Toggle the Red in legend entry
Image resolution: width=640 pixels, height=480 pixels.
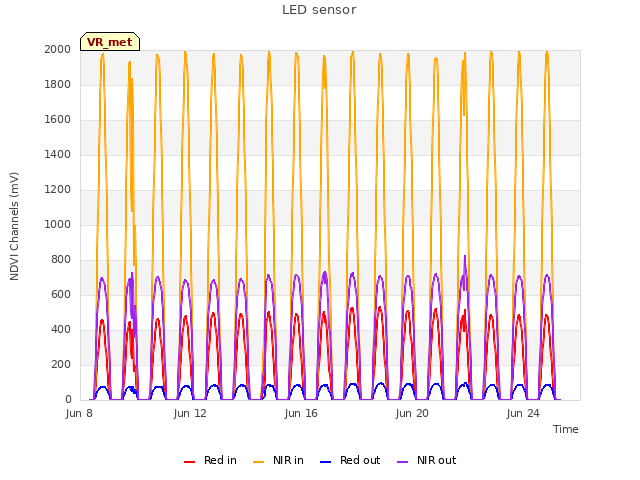click(210, 460)
